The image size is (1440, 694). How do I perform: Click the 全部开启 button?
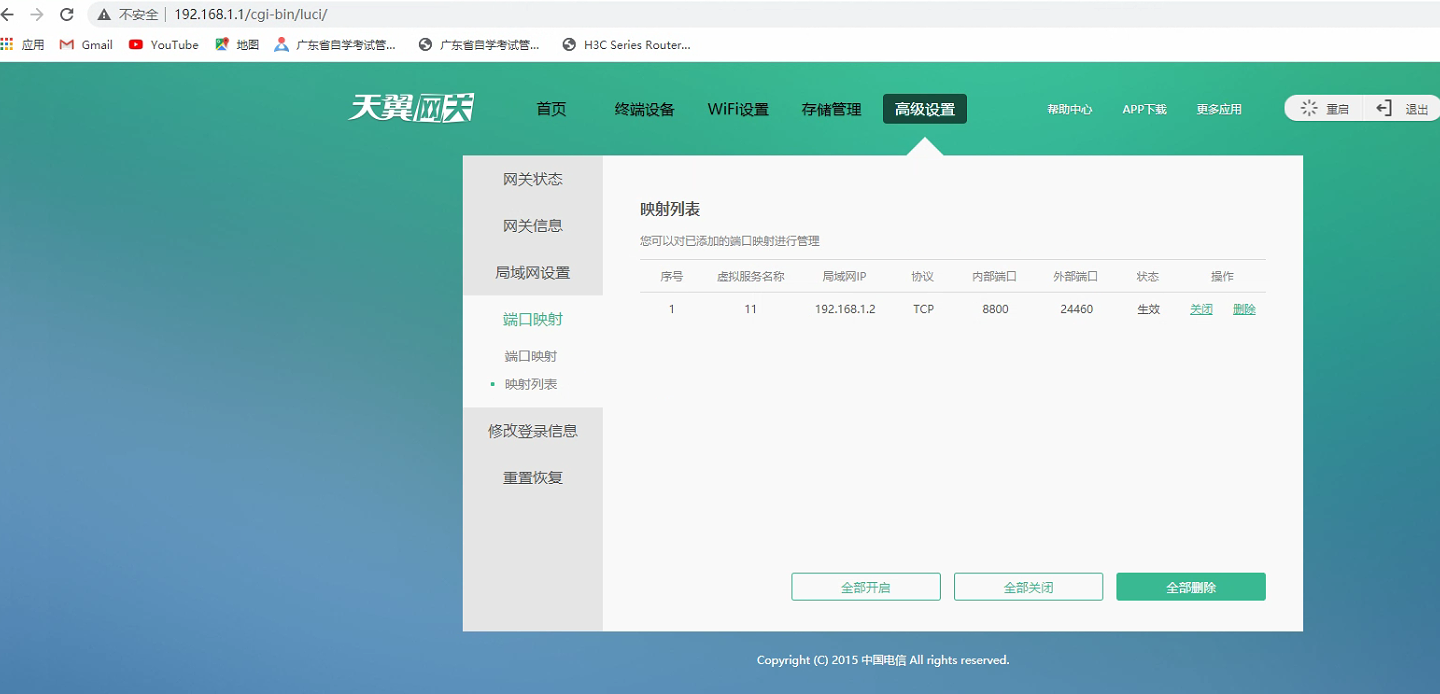pos(866,587)
